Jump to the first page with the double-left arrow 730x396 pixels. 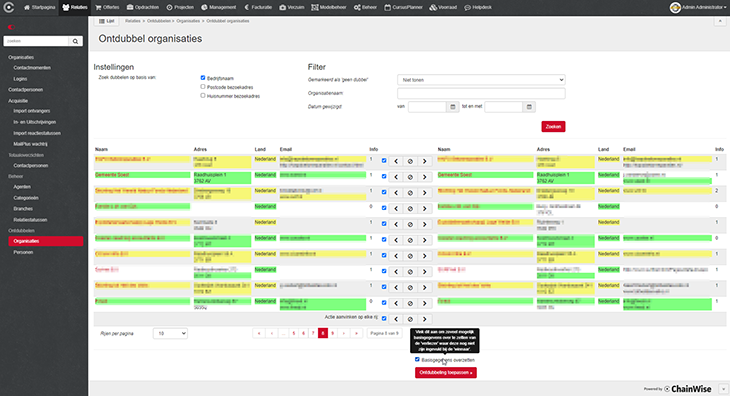click(259, 333)
